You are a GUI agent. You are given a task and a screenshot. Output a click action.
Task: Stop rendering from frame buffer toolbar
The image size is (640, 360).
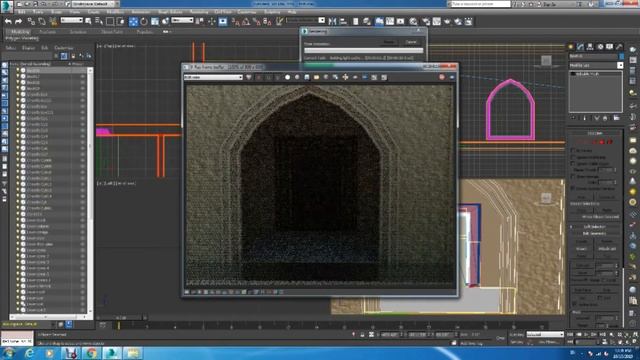pyautogui.click(x=442, y=77)
